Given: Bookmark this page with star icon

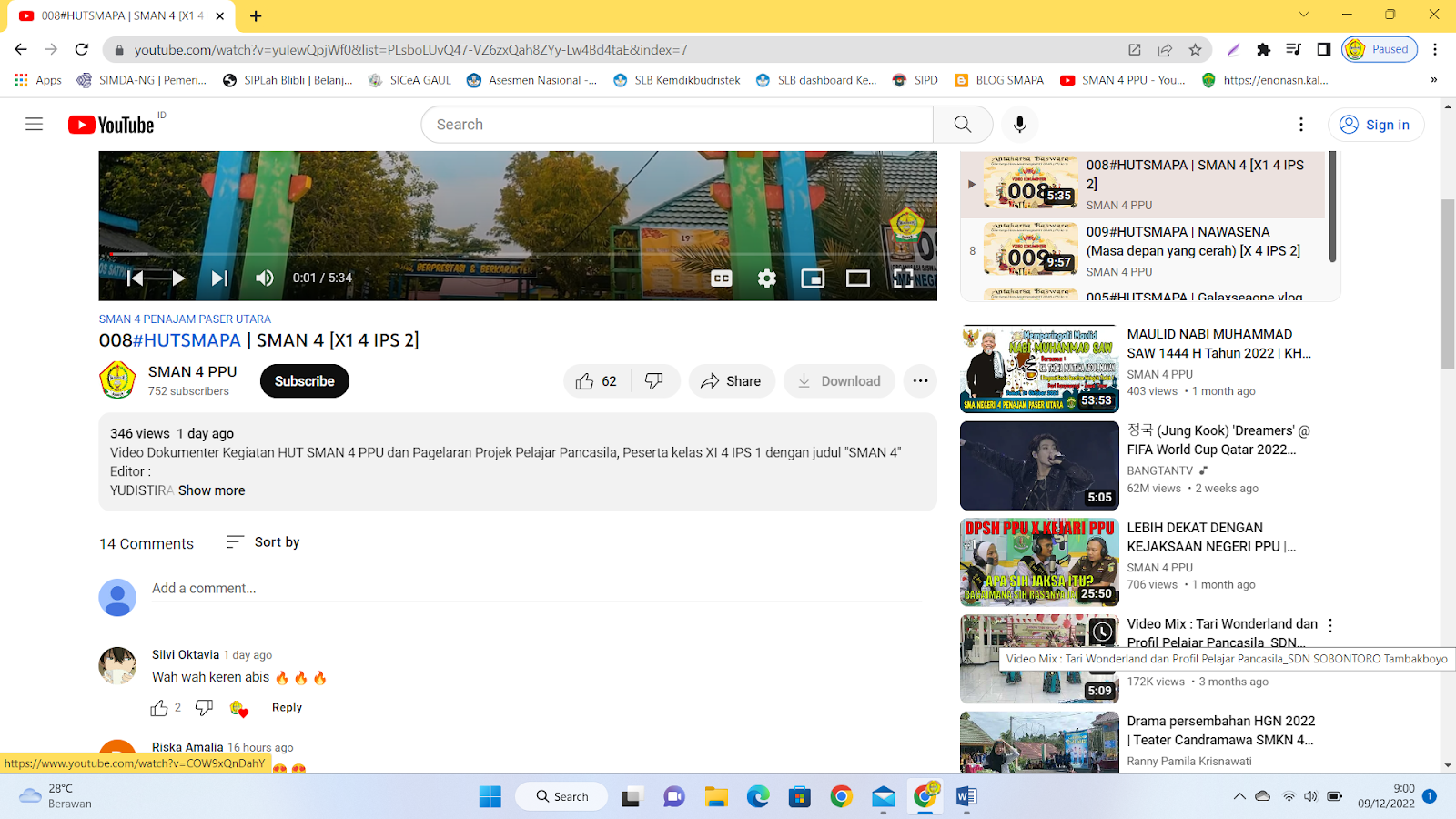Looking at the screenshot, I should click(1195, 50).
